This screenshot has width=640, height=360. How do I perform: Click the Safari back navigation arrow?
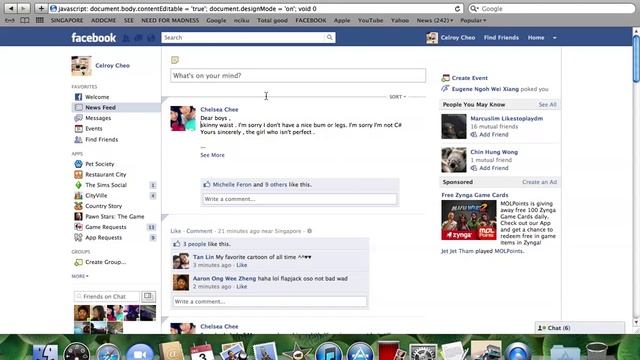pyautogui.click(x=11, y=8)
